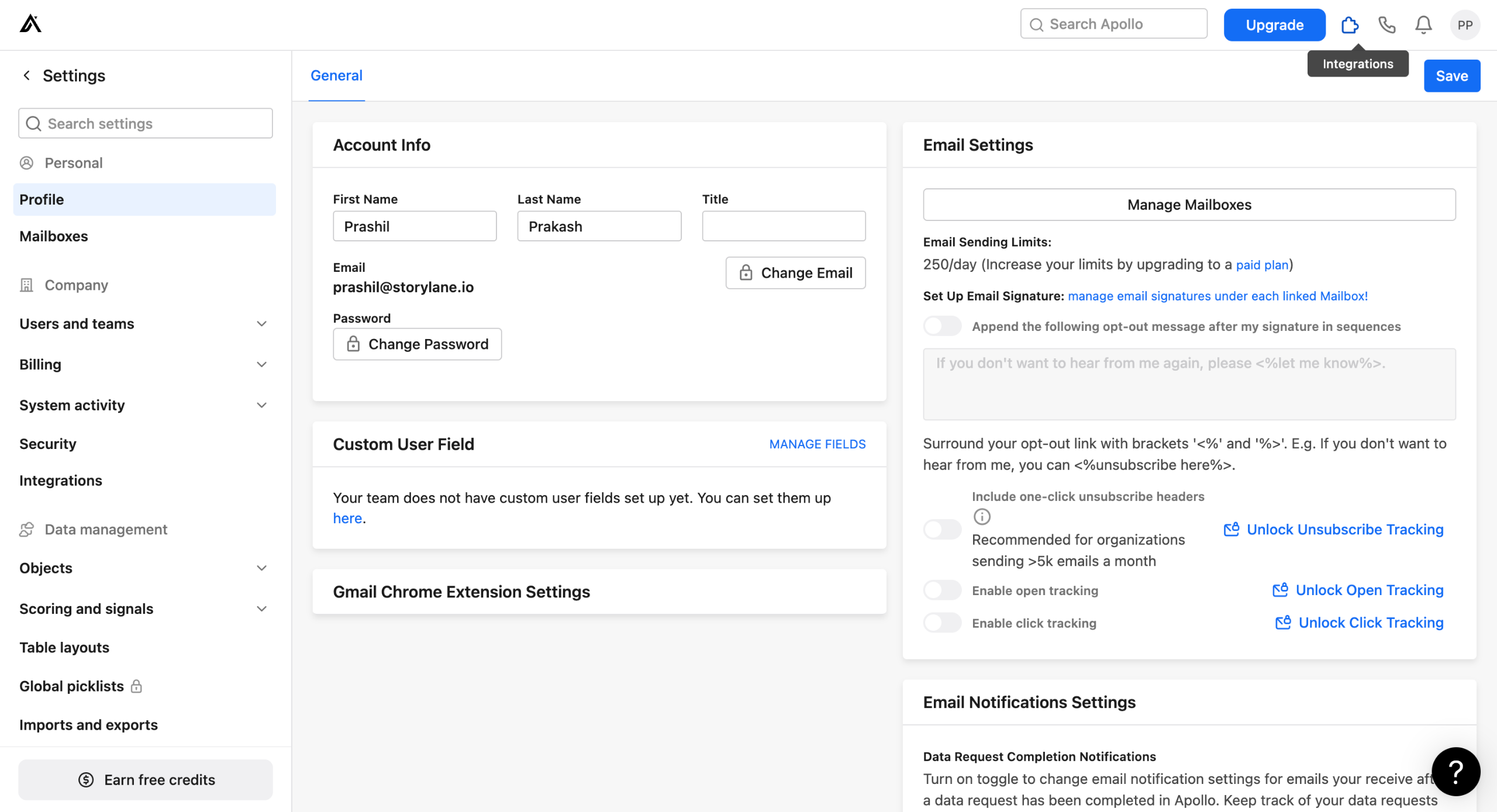Expand Users and teams section
The width and height of the screenshot is (1497, 812).
[144, 323]
